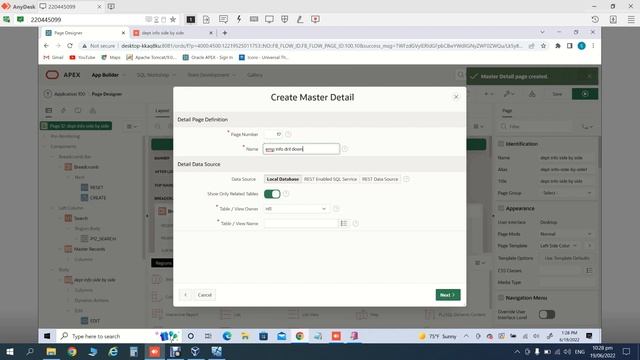Click Next in the wizard
The image size is (640, 360).
coord(448,295)
